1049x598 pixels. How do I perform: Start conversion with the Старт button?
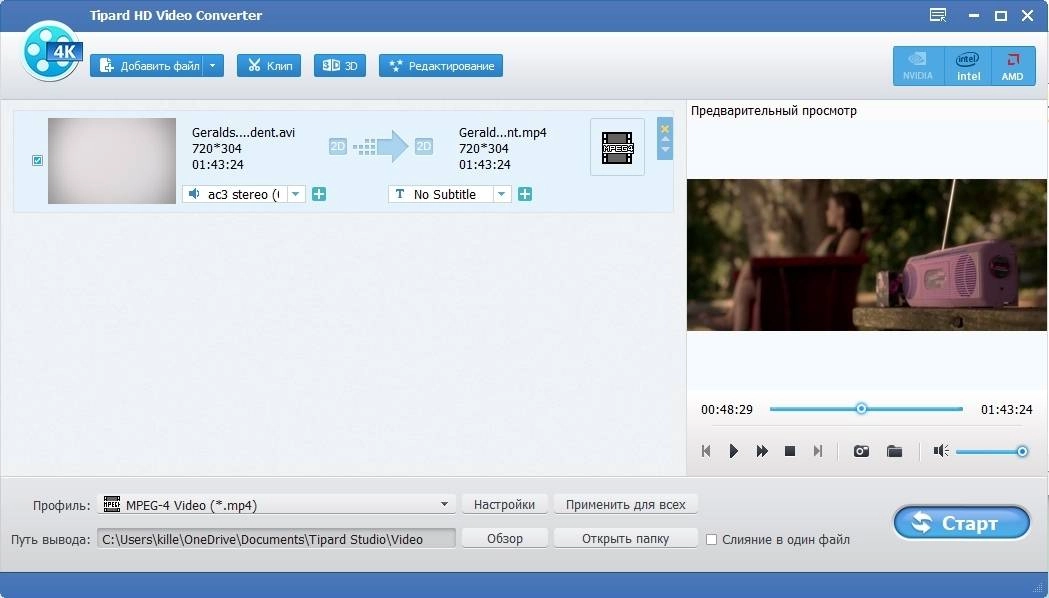961,522
